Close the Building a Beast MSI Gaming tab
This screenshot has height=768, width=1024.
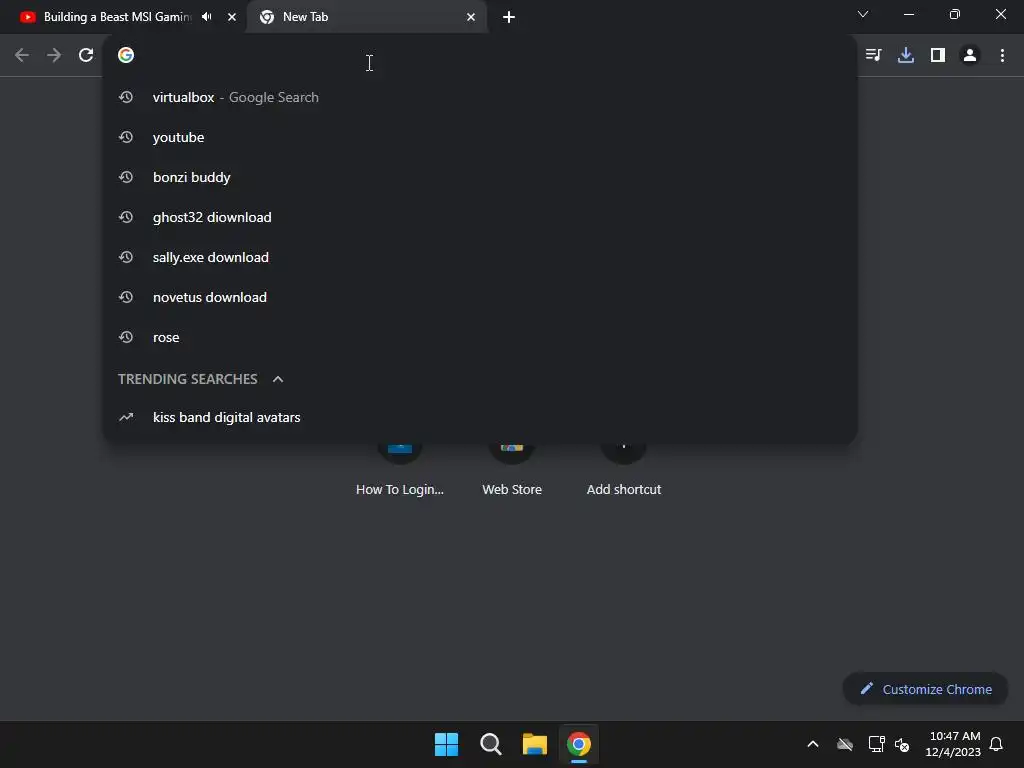tap(232, 17)
